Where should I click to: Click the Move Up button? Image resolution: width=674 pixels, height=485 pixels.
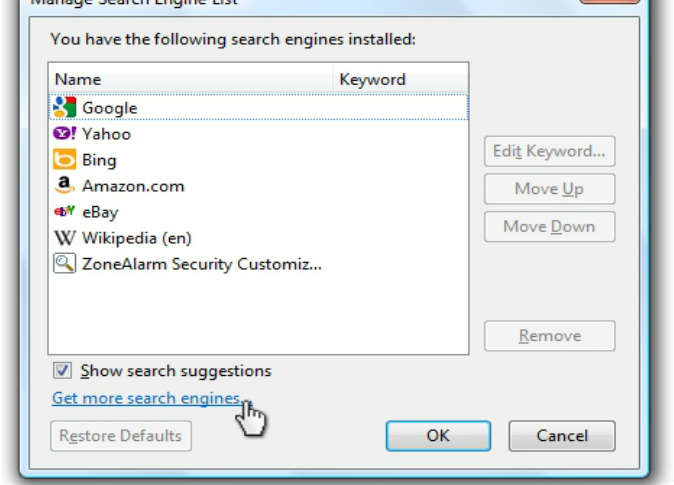[x=549, y=189]
